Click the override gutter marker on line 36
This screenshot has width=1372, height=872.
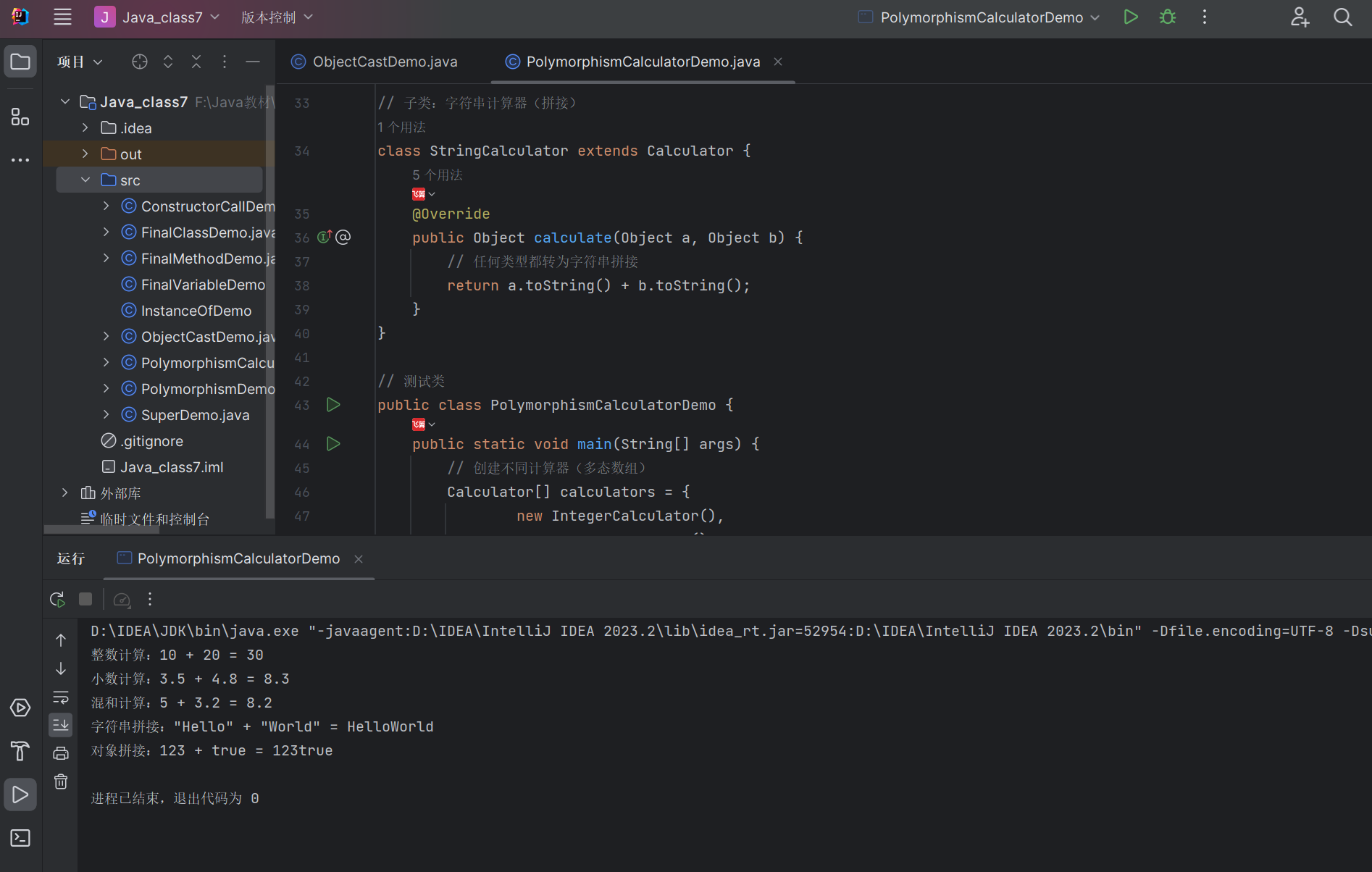(x=325, y=237)
